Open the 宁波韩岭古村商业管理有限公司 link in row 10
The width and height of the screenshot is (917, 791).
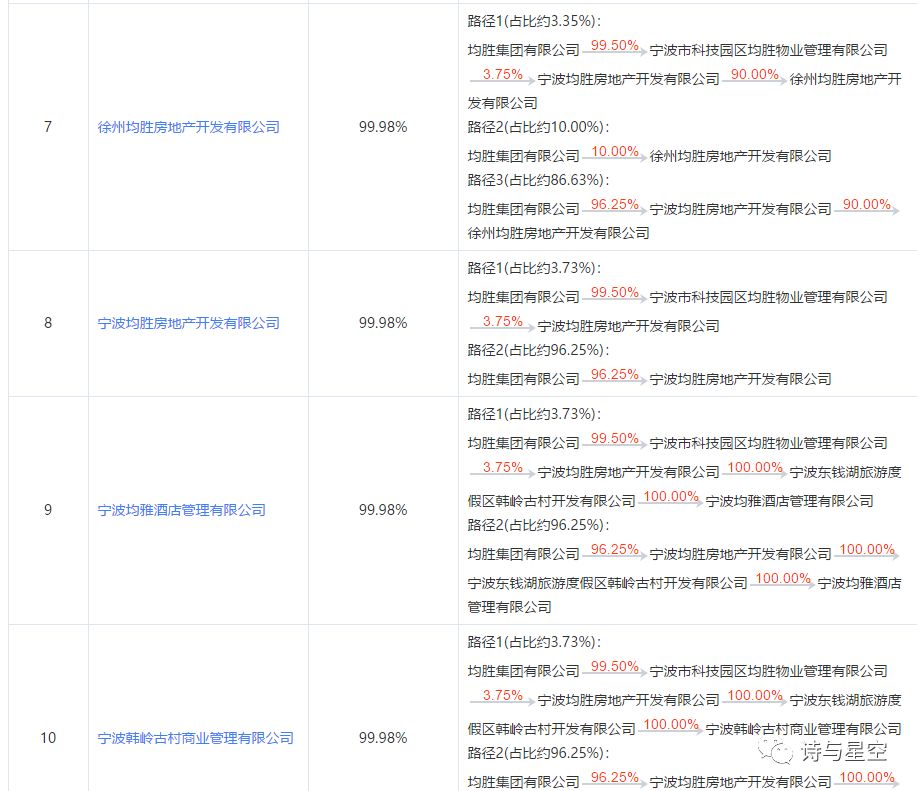tap(195, 738)
